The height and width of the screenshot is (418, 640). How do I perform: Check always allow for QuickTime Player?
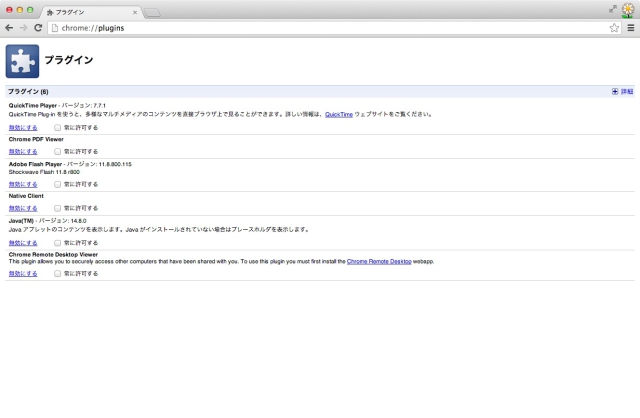point(58,128)
